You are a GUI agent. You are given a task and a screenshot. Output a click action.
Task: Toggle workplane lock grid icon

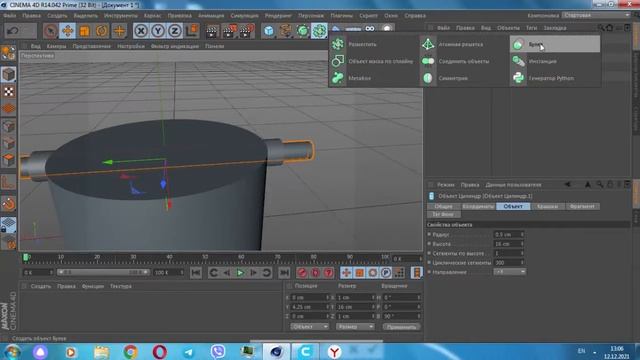point(8,225)
